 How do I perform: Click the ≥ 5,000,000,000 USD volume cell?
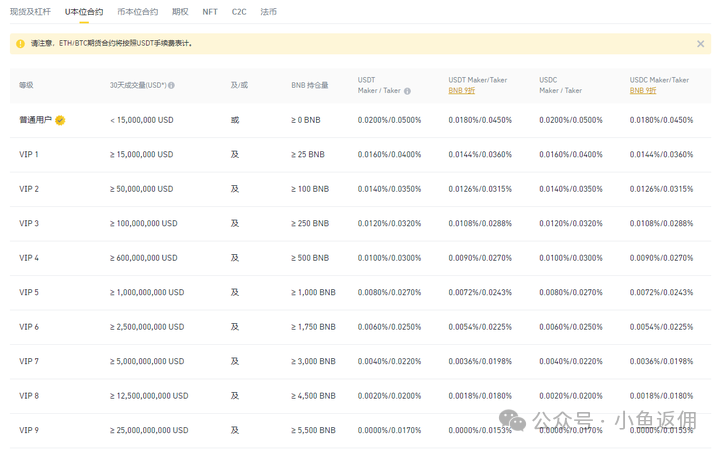click(147, 361)
